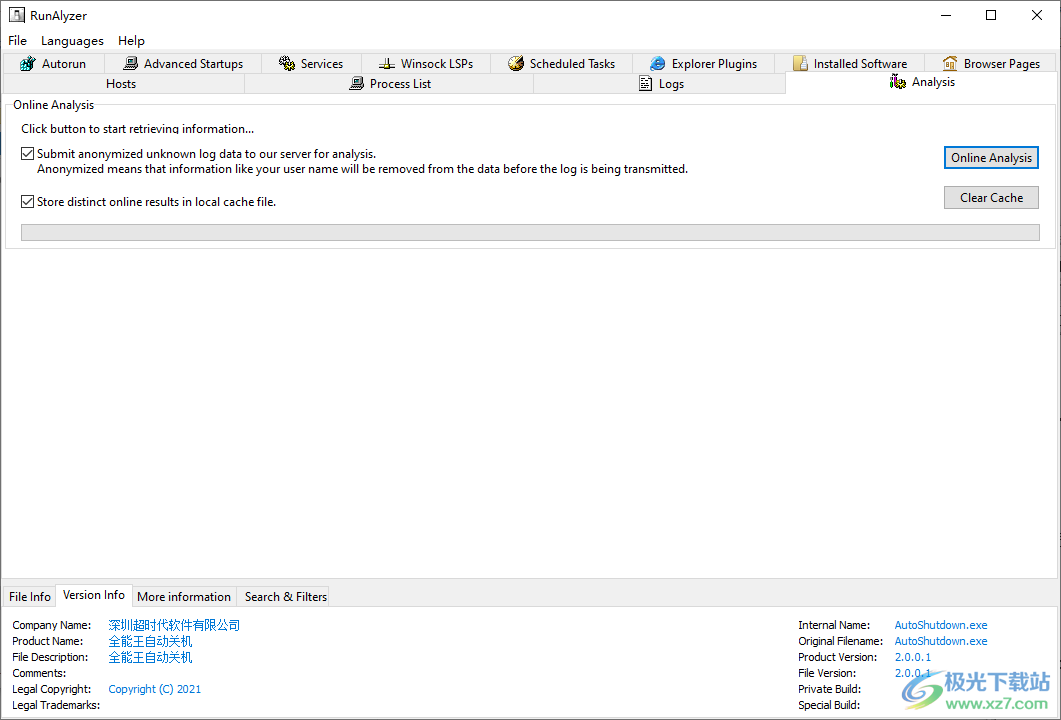This screenshot has width=1061, height=720.
Task: Click the Original Filename AutoShutdown.exe value
Action: [941, 641]
